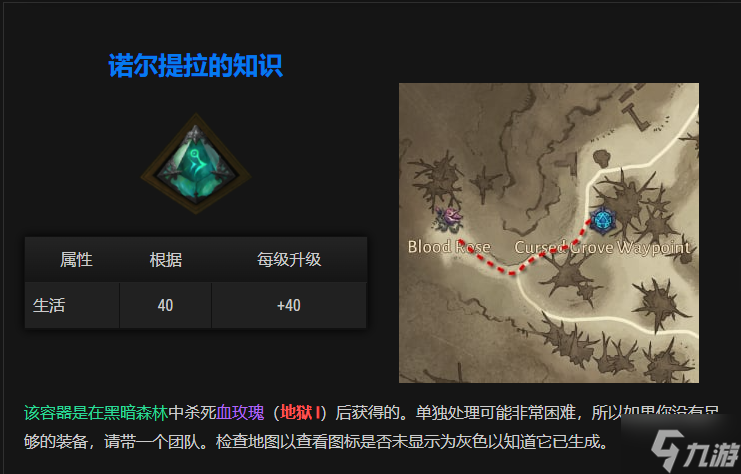Click the green 该容器是在黑暗森林 link text
The height and width of the screenshot is (474, 741).
click(x=96, y=413)
